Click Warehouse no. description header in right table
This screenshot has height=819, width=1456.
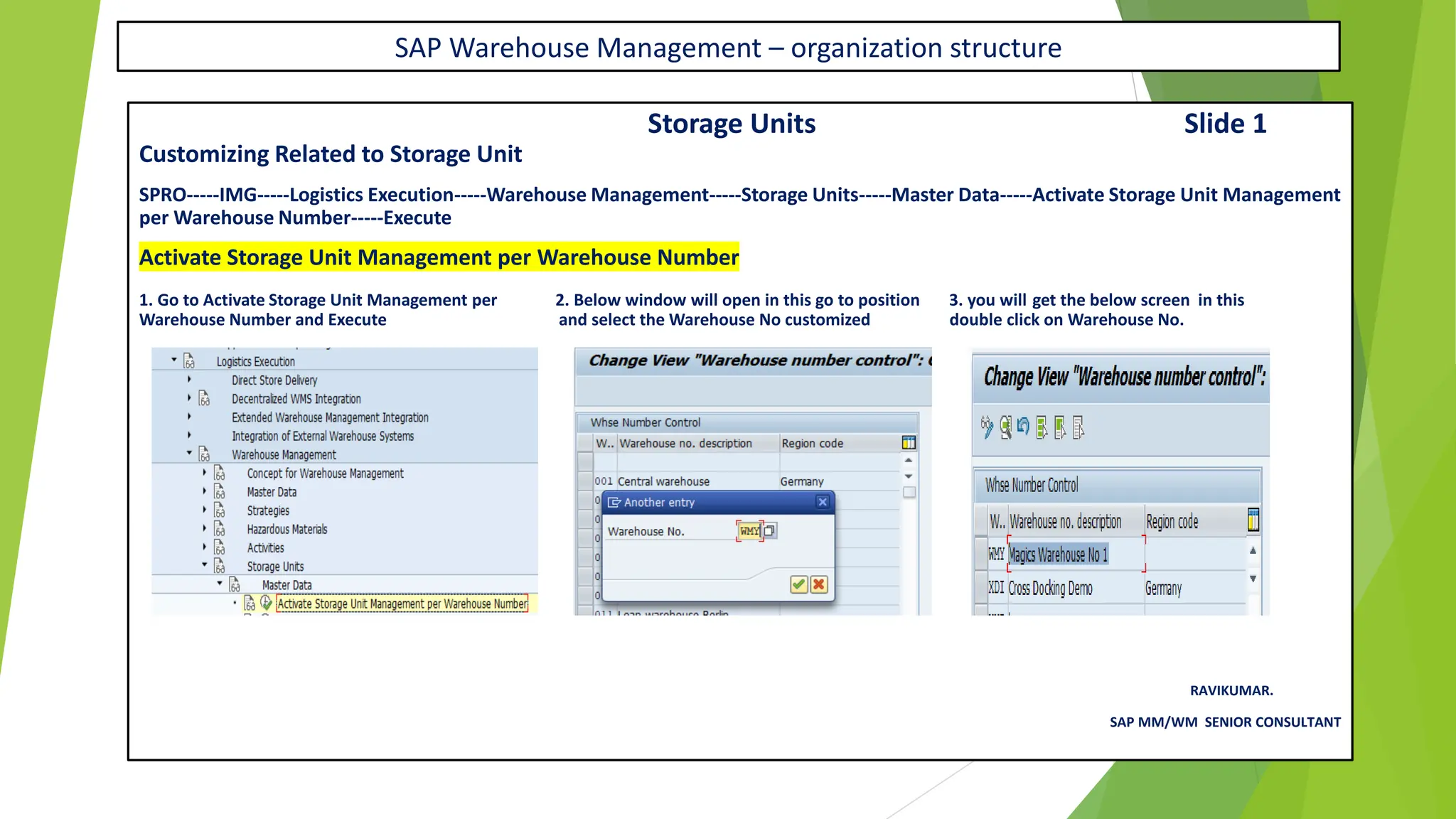pyautogui.click(x=1076, y=521)
